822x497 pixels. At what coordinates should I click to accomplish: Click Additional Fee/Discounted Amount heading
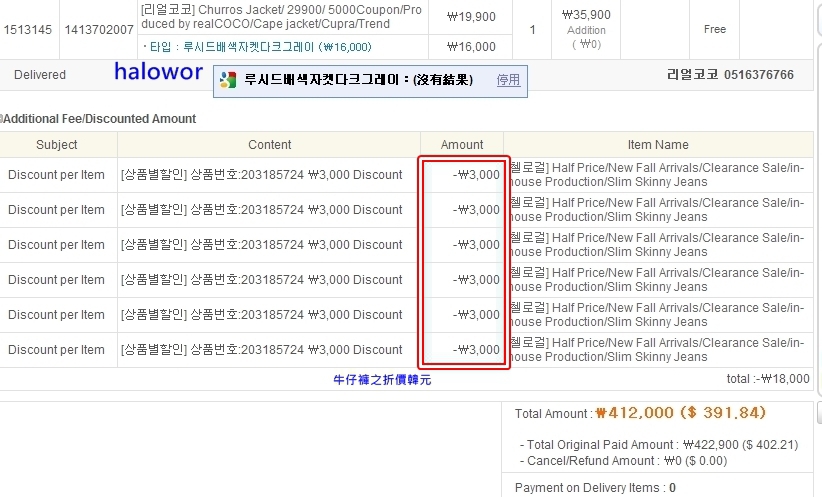tap(99, 119)
